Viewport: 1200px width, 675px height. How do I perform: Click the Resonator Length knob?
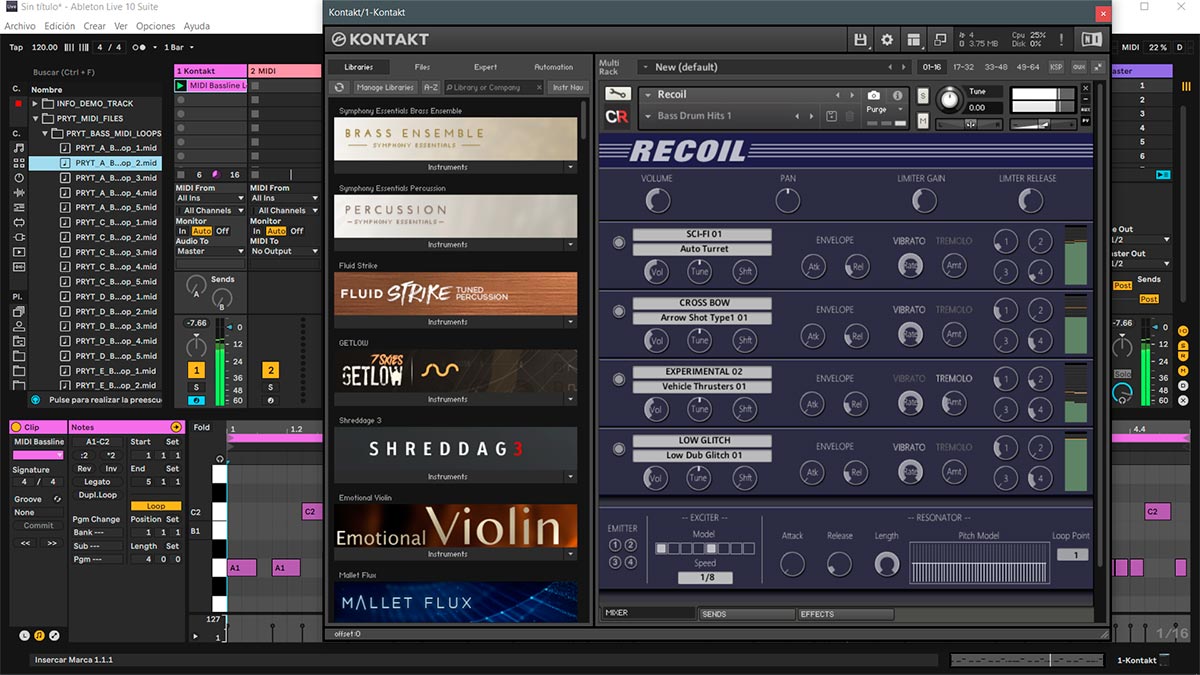pos(886,564)
